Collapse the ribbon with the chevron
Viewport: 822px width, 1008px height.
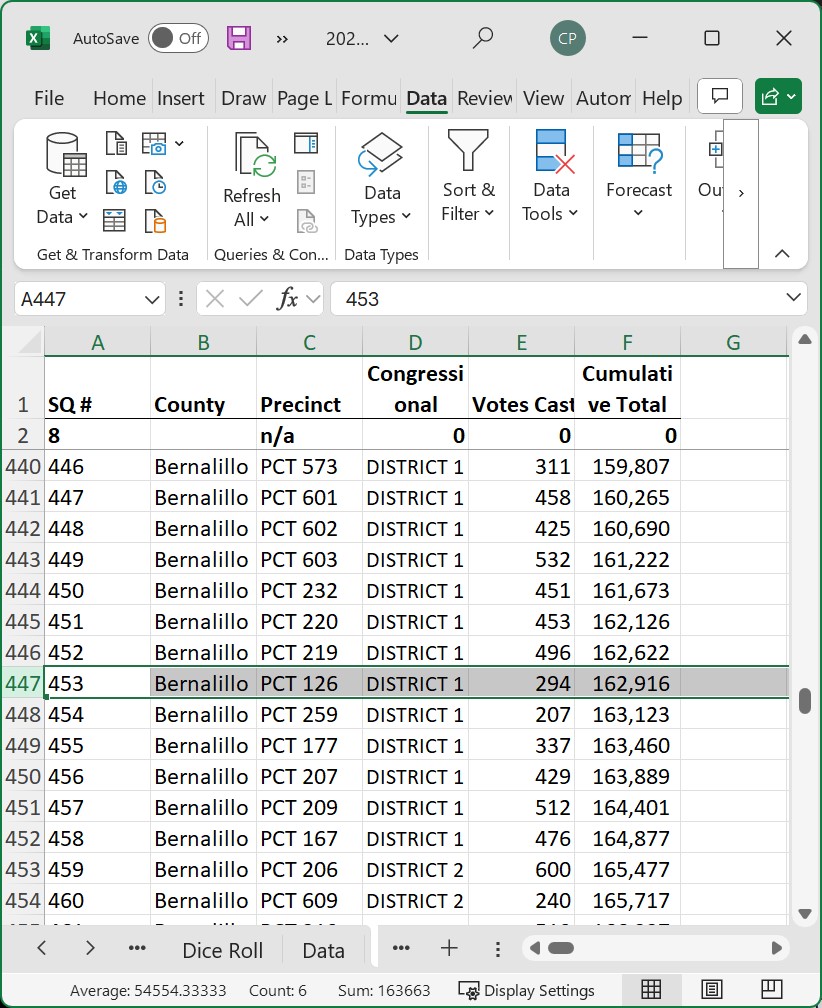click(x=782, y=253)
